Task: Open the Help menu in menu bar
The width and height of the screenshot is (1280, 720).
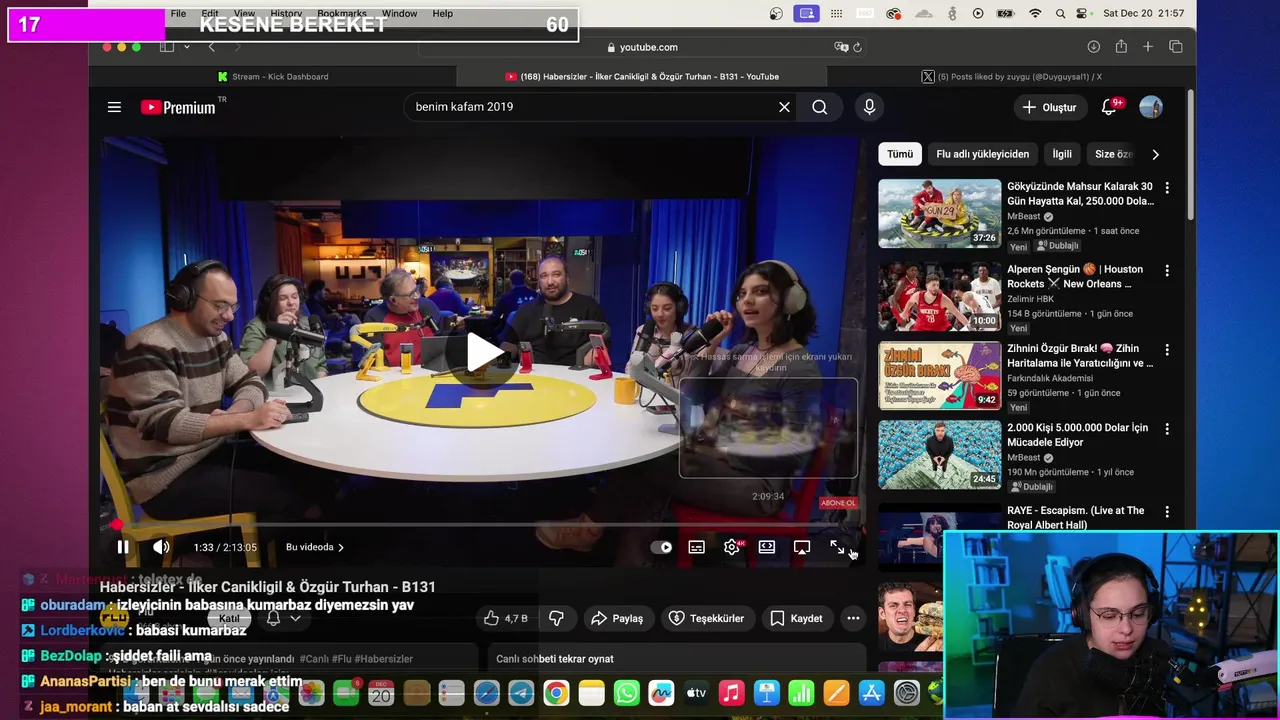Action: pyautogui.click(x=443, y=14)
